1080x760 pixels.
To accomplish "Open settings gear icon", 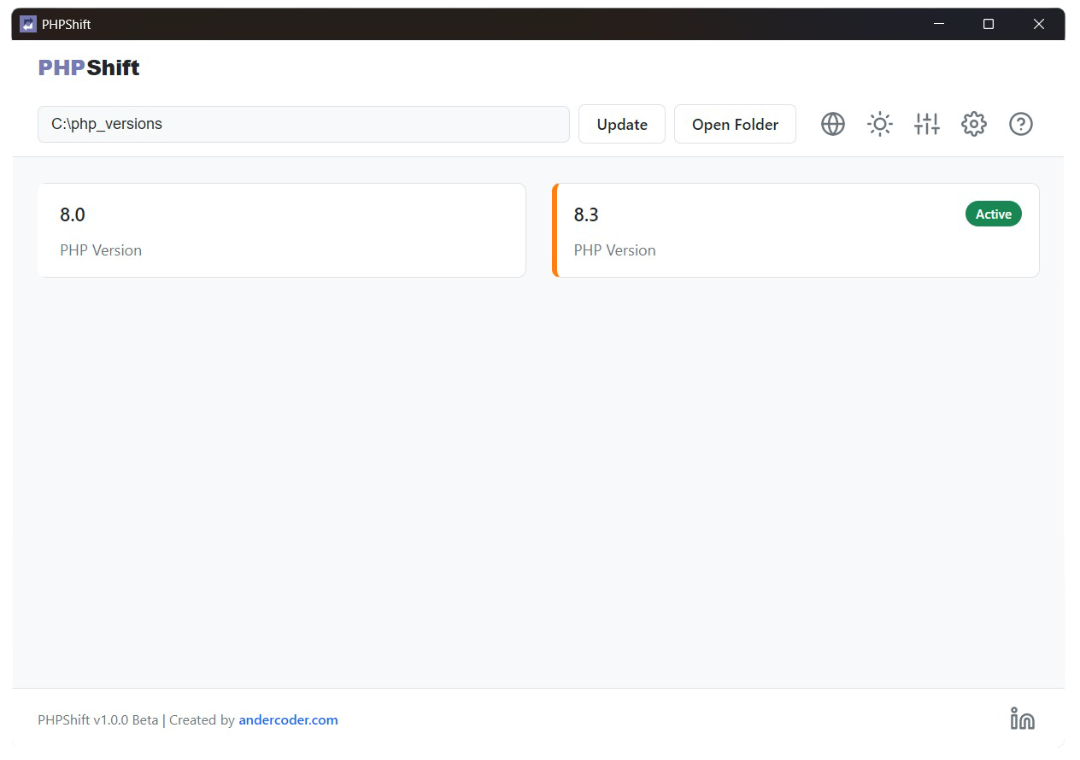I will pos(973,124).
